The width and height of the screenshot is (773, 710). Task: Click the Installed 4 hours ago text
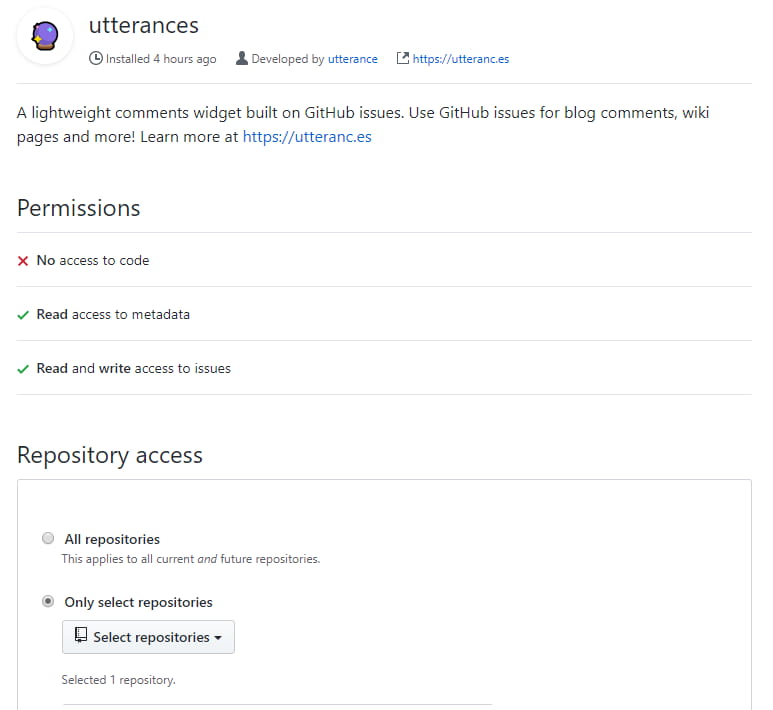click(x=161, y=59)
